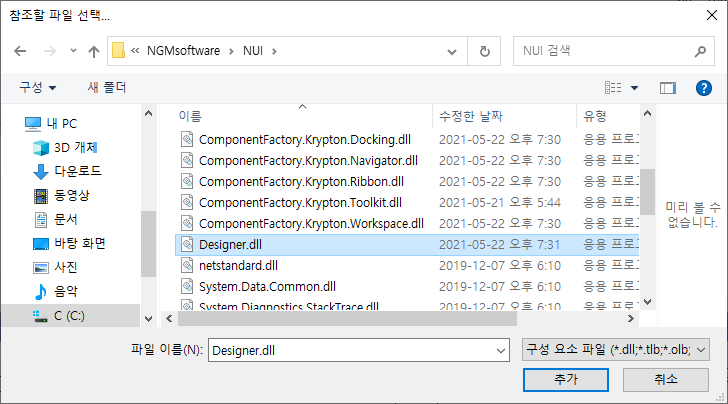Open 바탕 화면 in sidebar
728x404 pixels.
[x=70, y=243]
